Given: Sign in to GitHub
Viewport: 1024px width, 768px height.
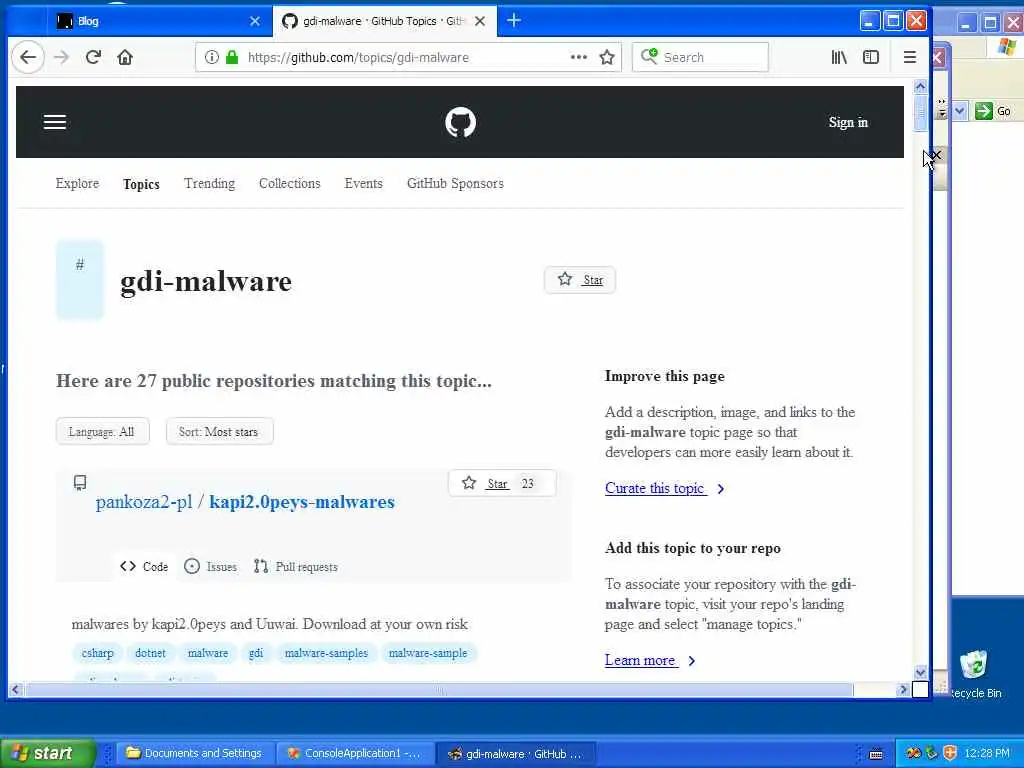Looking at the screenshot, I should coord(848,122).
